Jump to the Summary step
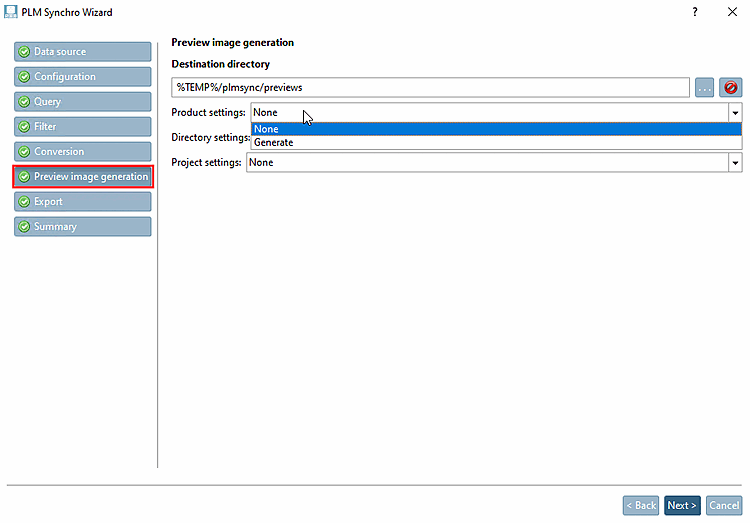 (83, 226)
